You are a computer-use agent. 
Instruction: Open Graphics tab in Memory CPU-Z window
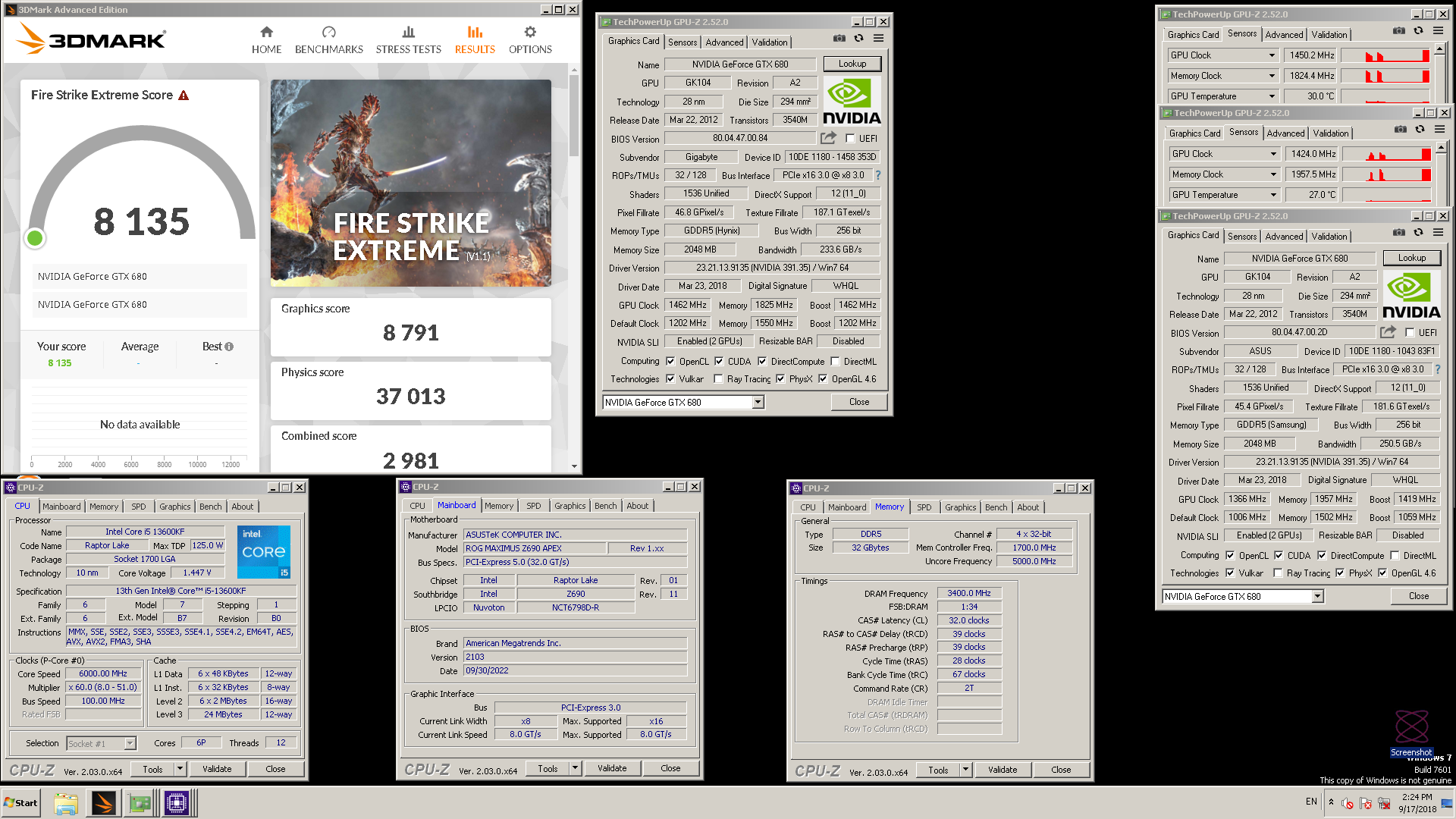(x=961, y=507)
